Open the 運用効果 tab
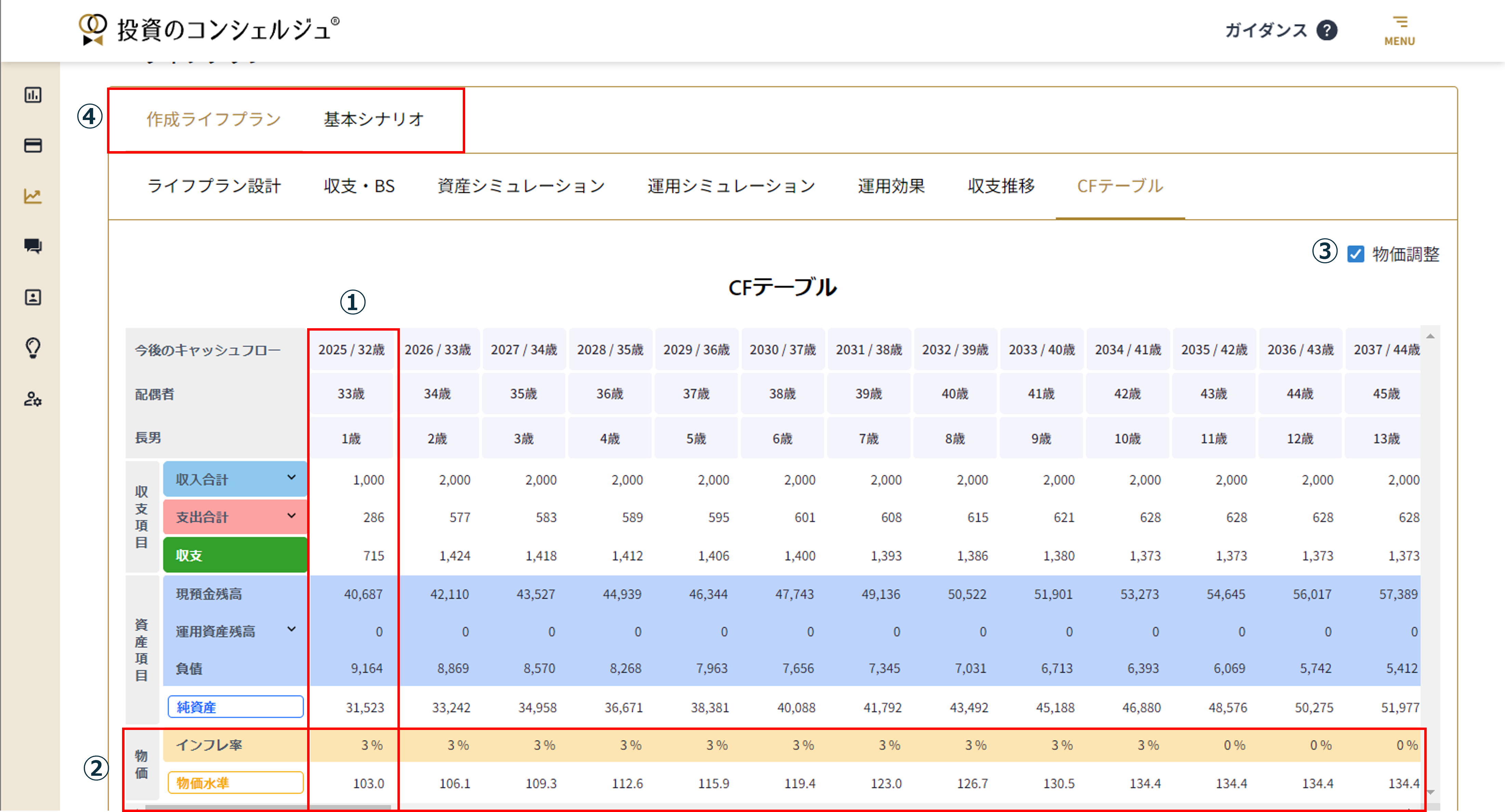 [892, 186]
